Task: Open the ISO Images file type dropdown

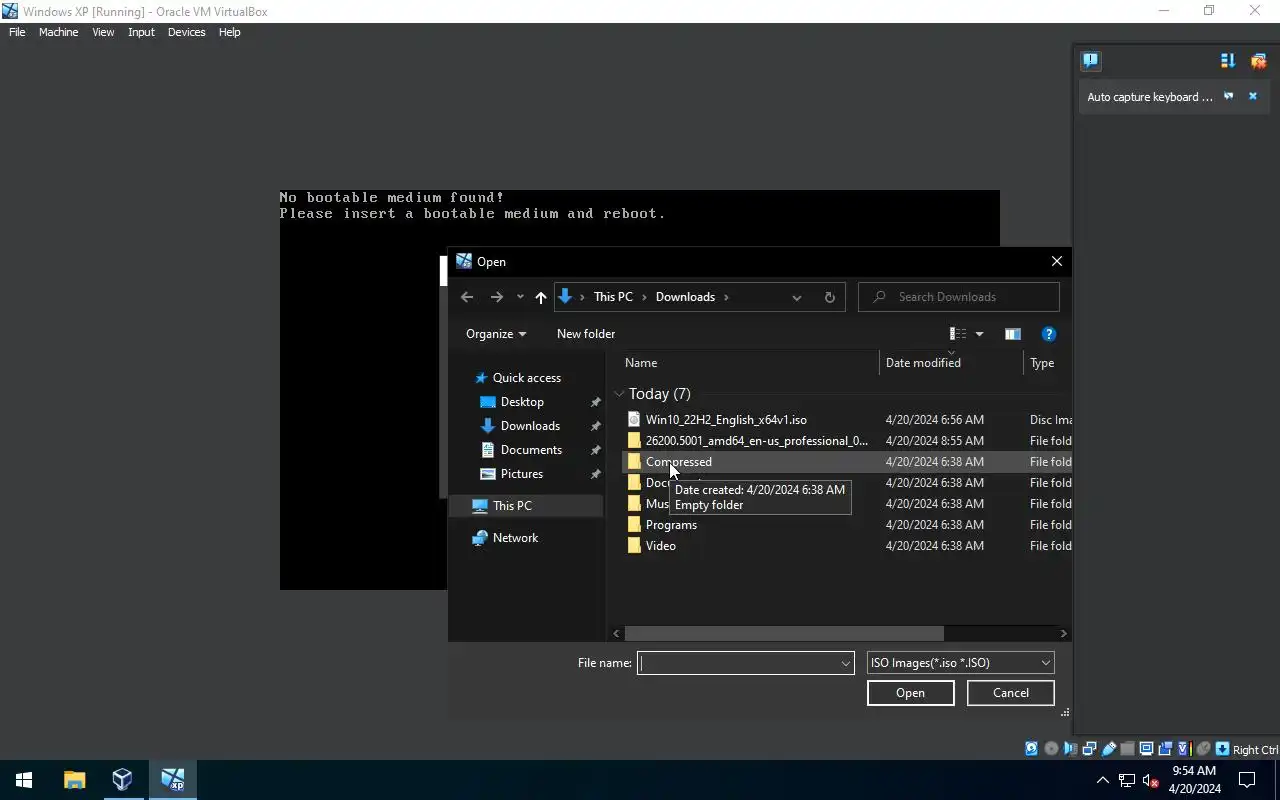Action: (960, 662)
